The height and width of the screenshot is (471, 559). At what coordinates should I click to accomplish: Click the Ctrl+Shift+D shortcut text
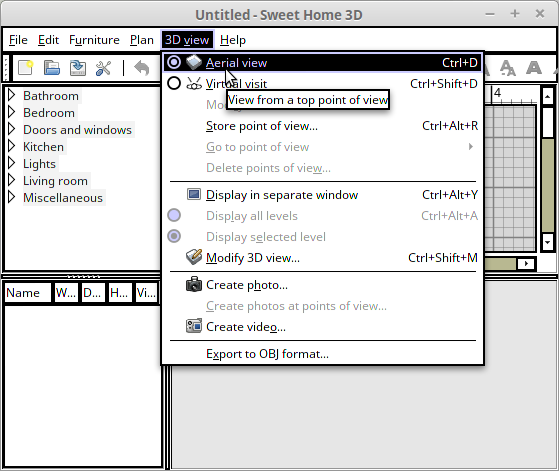444,84
